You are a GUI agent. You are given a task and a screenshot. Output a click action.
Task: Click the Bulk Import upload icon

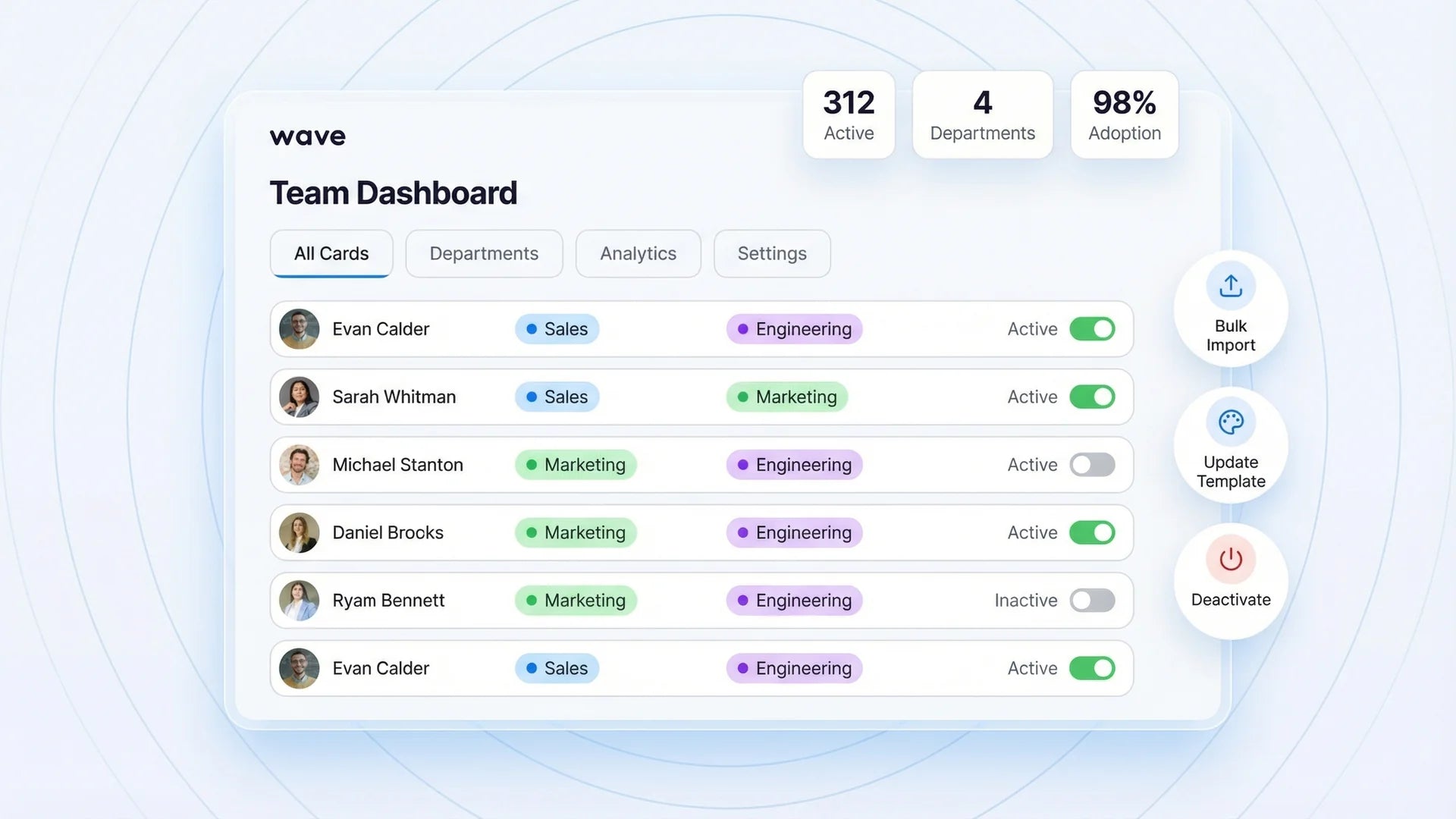point(1229,287)
